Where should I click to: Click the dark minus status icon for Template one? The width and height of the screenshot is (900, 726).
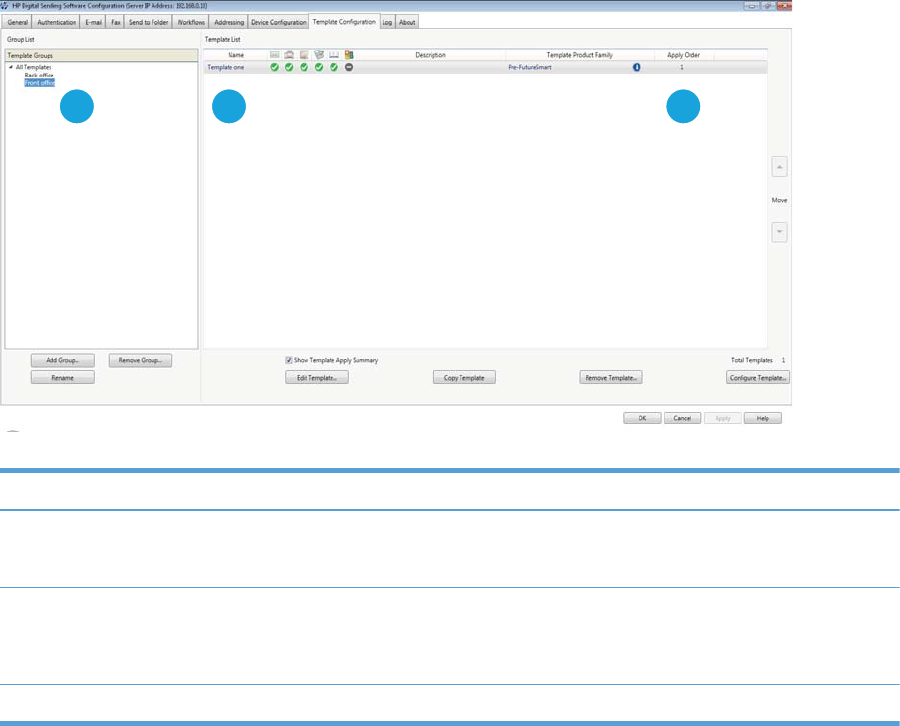click(349, 67)
